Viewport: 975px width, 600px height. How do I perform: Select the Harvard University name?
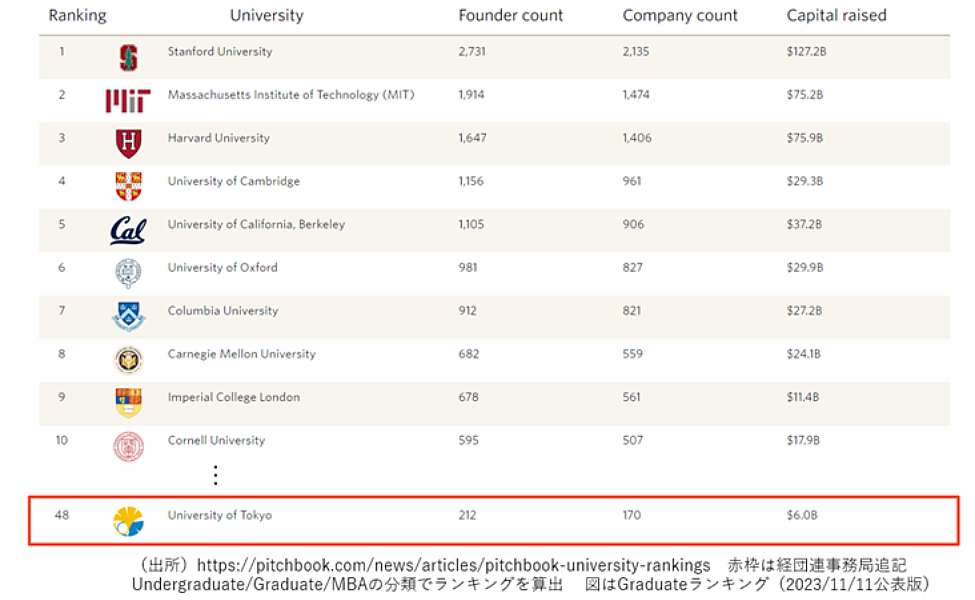click(x=219, y=138)
